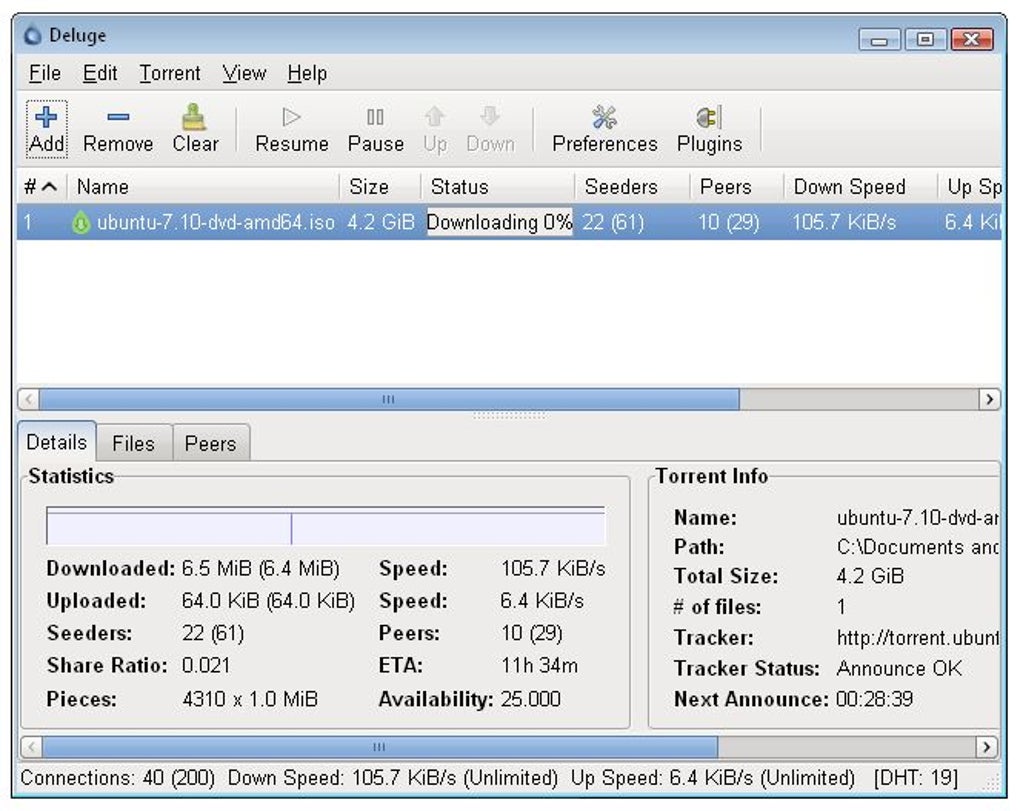
Task: Open Preferences via the tools icon
Action: [604, 117]
